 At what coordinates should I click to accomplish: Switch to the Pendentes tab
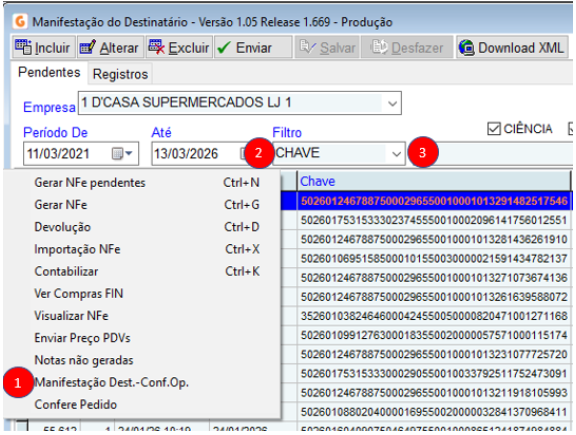tap(49, 72)
